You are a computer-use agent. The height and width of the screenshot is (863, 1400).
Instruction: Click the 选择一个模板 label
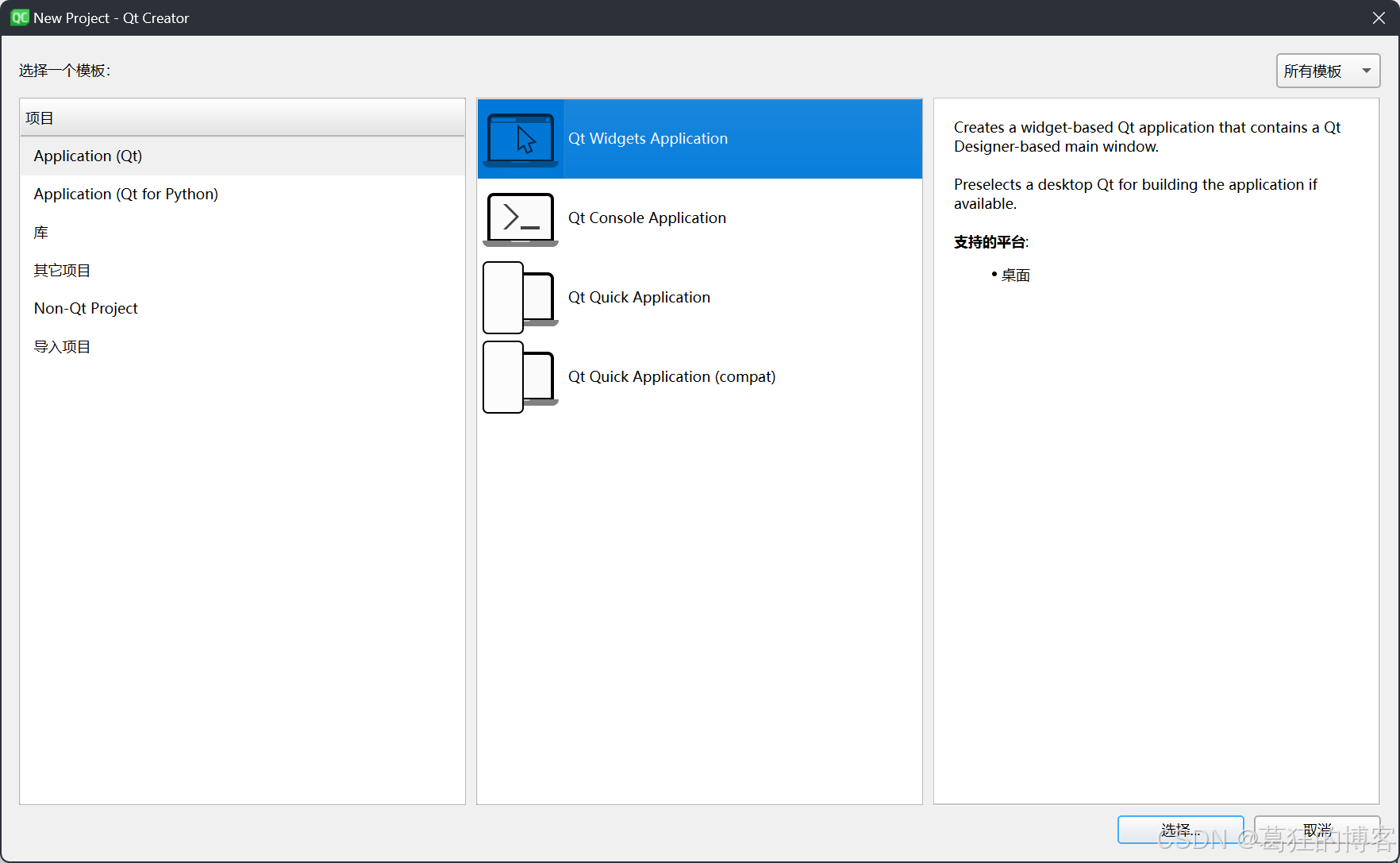(64, 71)
